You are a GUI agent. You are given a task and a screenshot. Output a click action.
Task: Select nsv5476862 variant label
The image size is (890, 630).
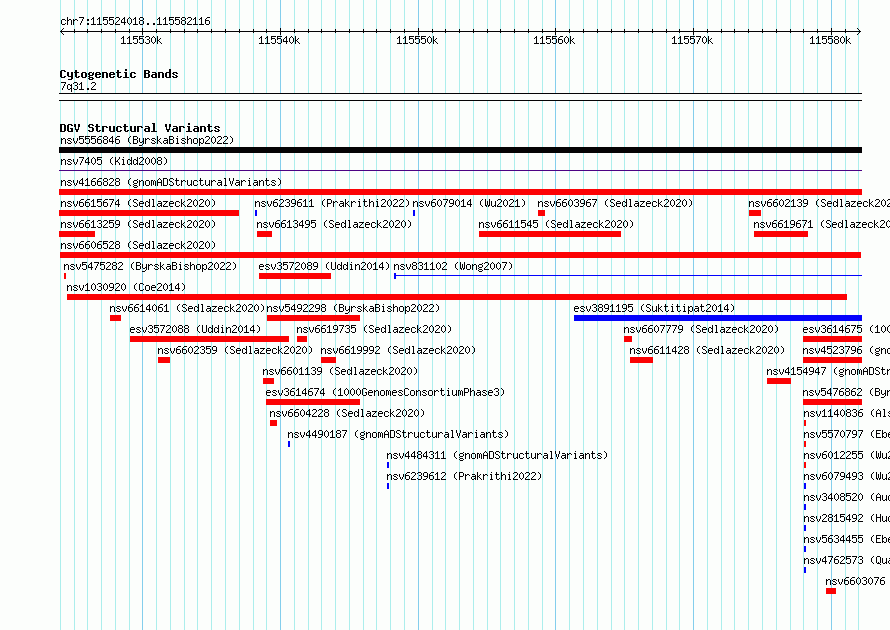pyautogui.click(x=846, y=392)
